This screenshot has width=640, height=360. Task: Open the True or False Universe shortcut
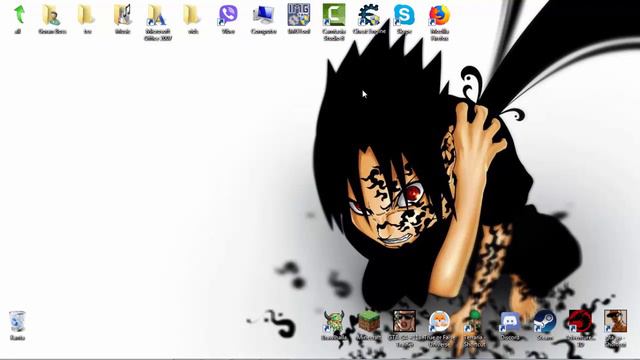(439, 322)
